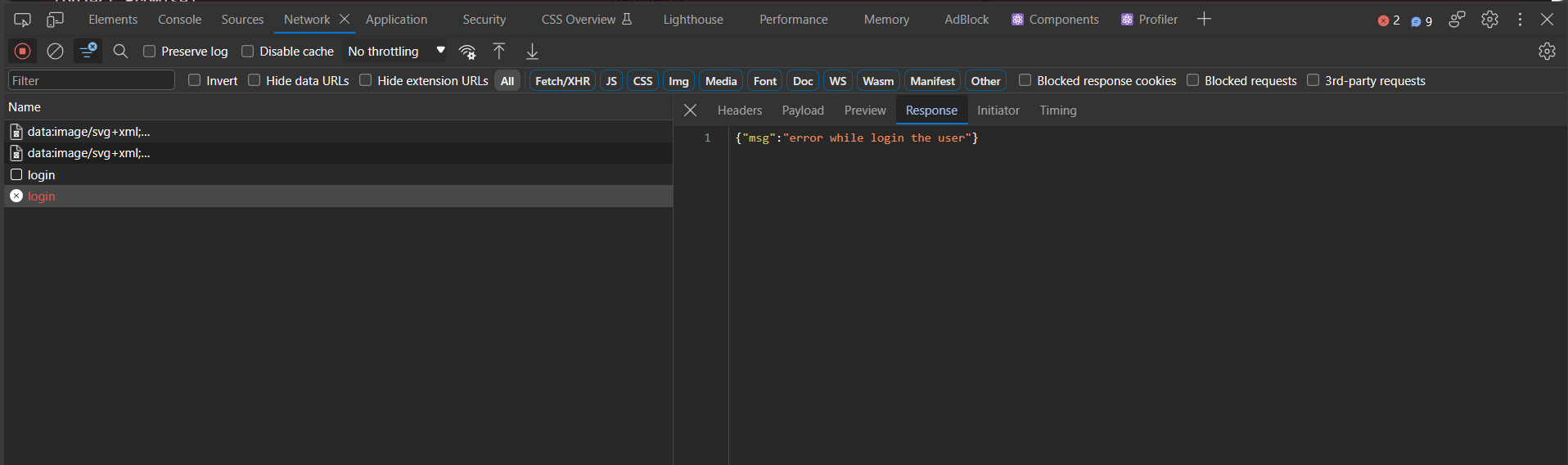
Task: Export HAR with the download arrow
Action: click(532, 52)
